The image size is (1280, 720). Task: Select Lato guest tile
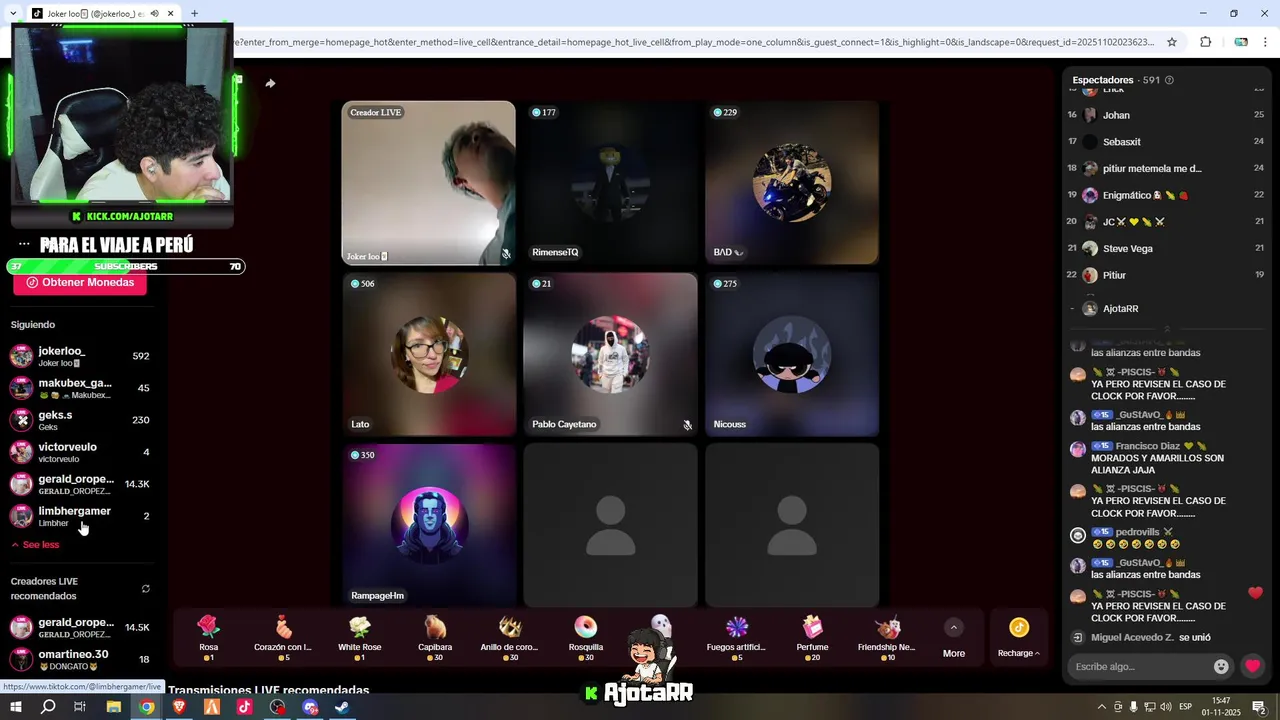click(x=429, y=354)
